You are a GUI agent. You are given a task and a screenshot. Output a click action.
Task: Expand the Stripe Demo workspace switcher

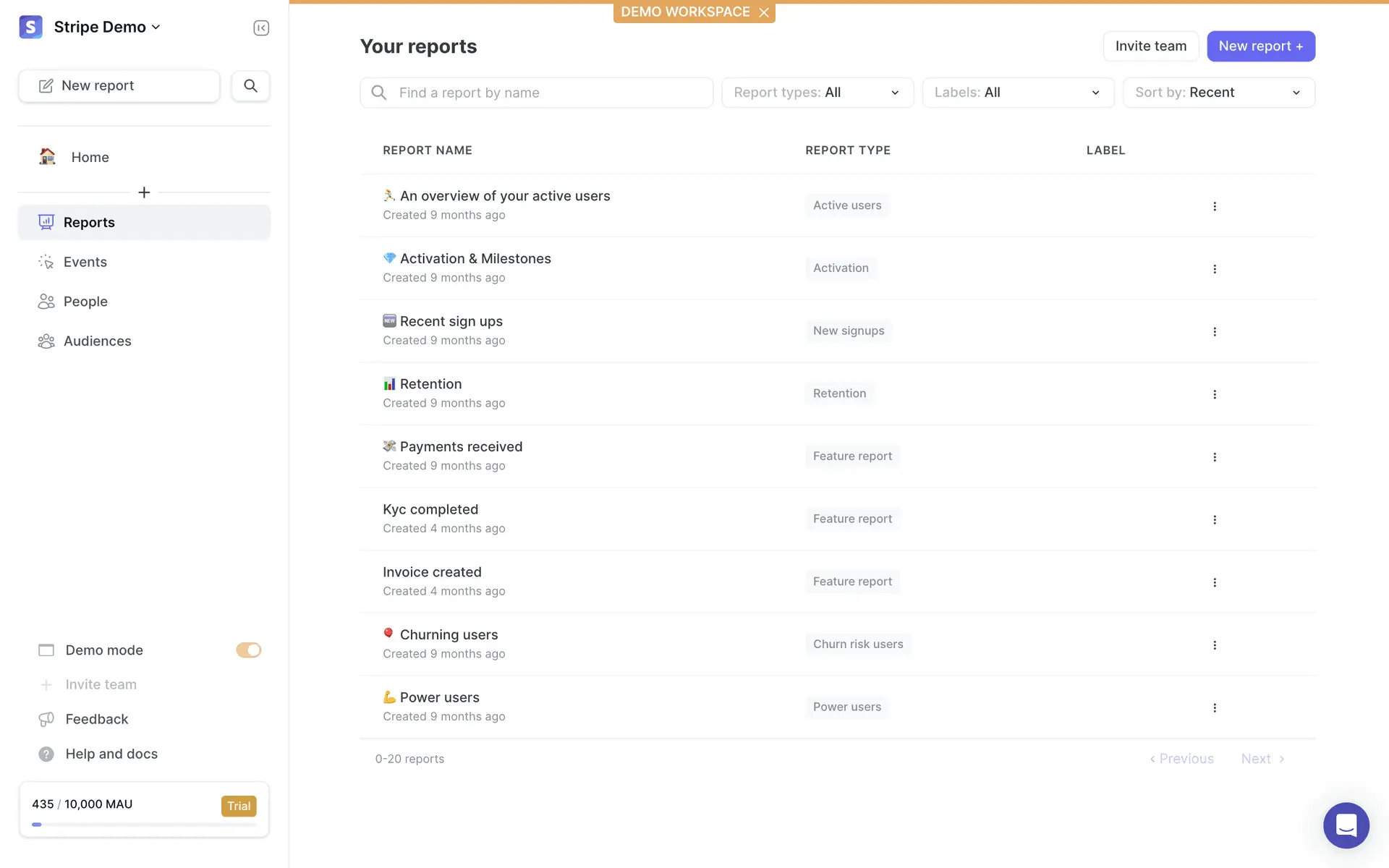(107, 27)
